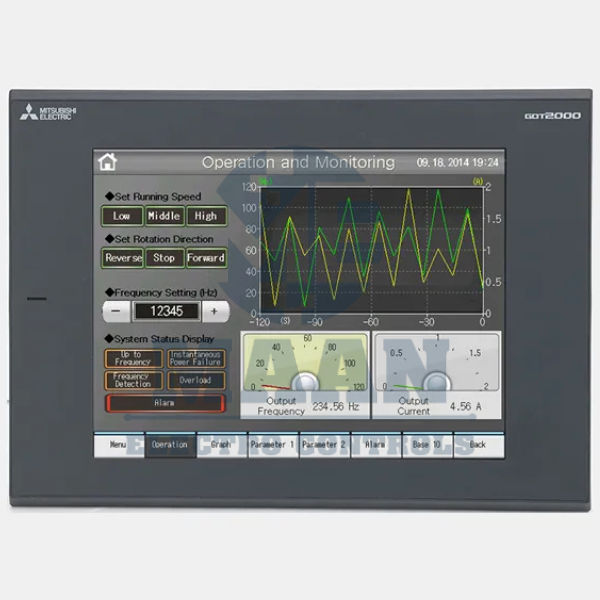This screenshot has height=600, width=600.
Task: Select High running speed
Action: tap(206, 215)
